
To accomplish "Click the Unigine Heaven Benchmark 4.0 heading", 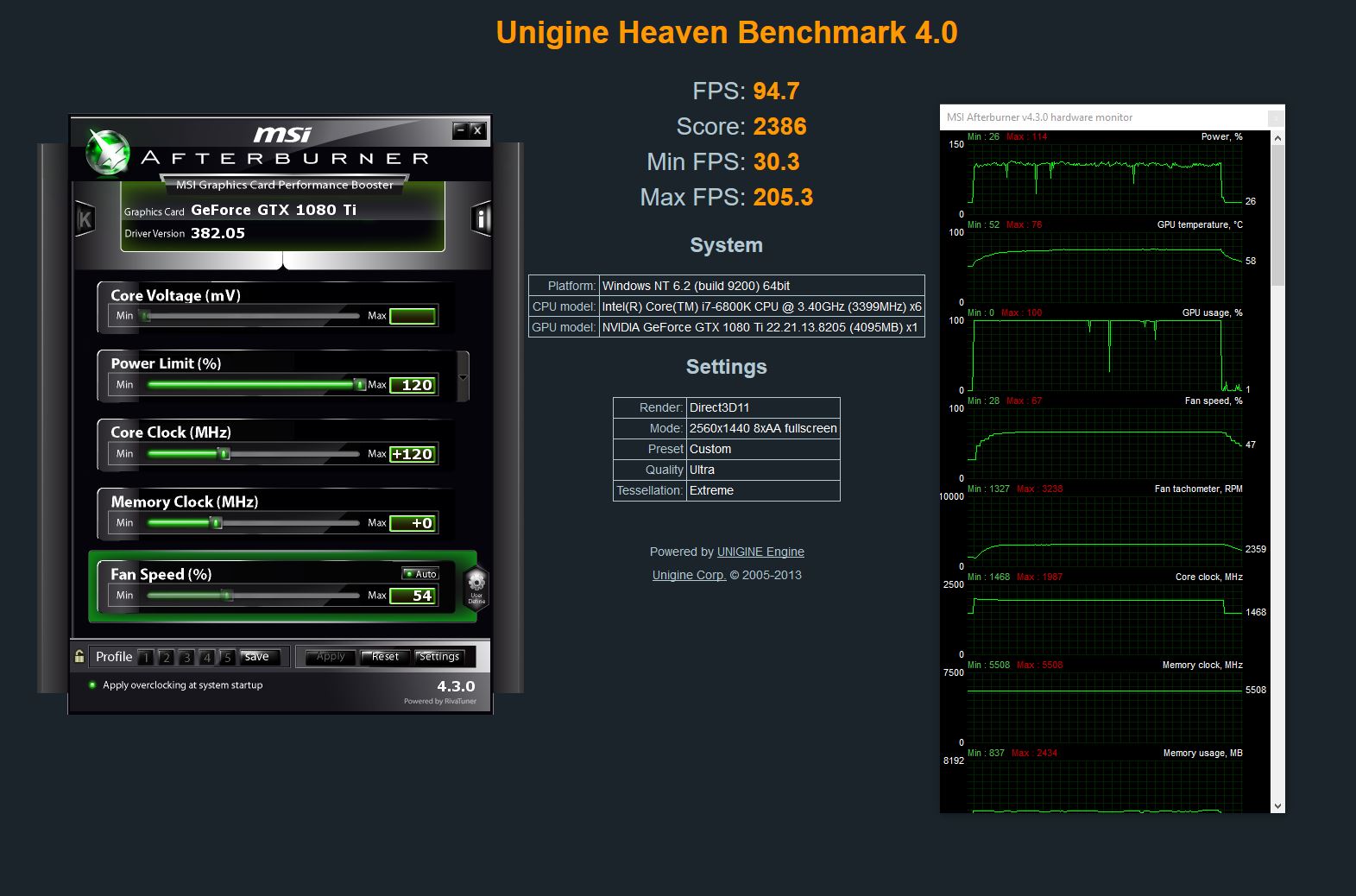I will pyautogui.click(x=727, y=33).
